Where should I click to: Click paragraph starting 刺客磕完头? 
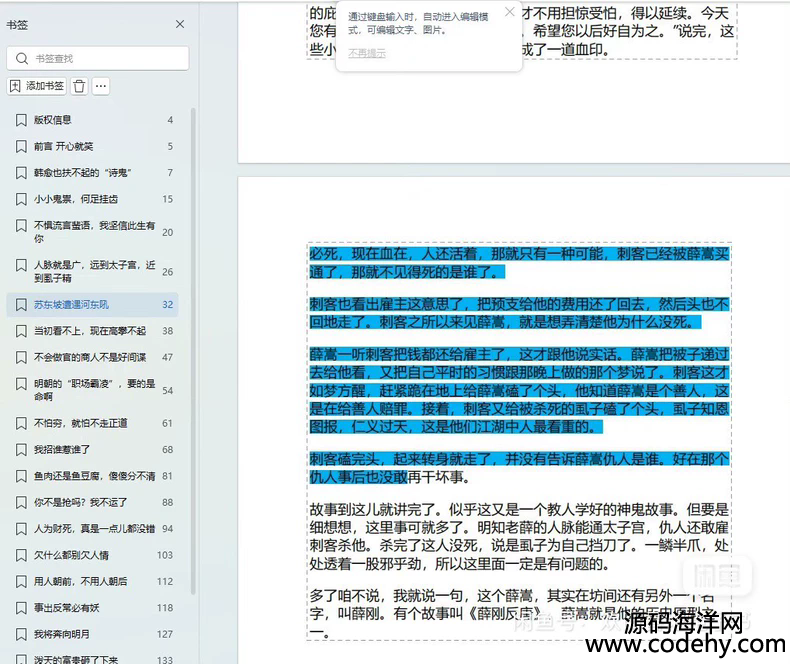[519, 468]
